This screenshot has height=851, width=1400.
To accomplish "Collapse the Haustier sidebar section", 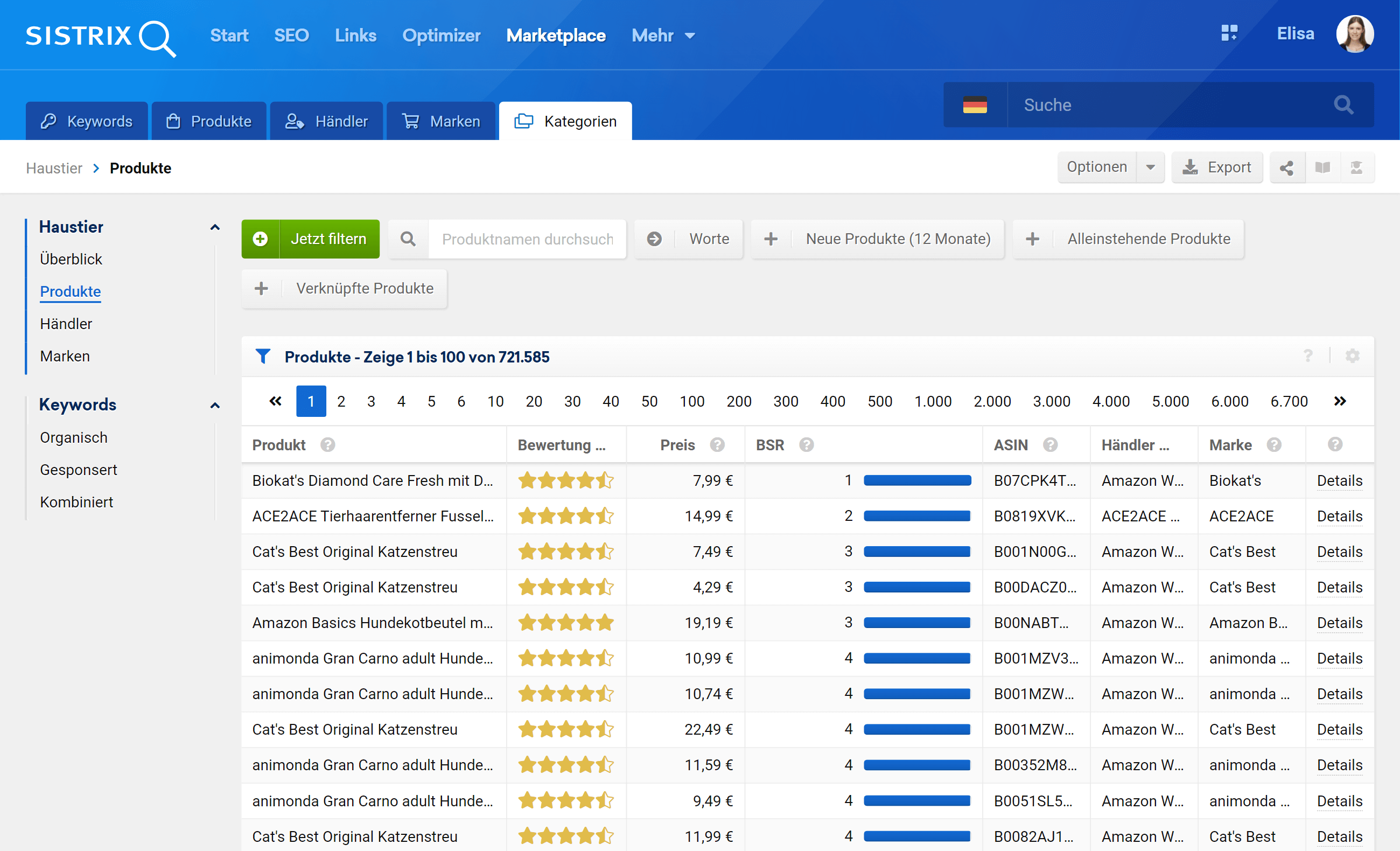I will 215,227.
